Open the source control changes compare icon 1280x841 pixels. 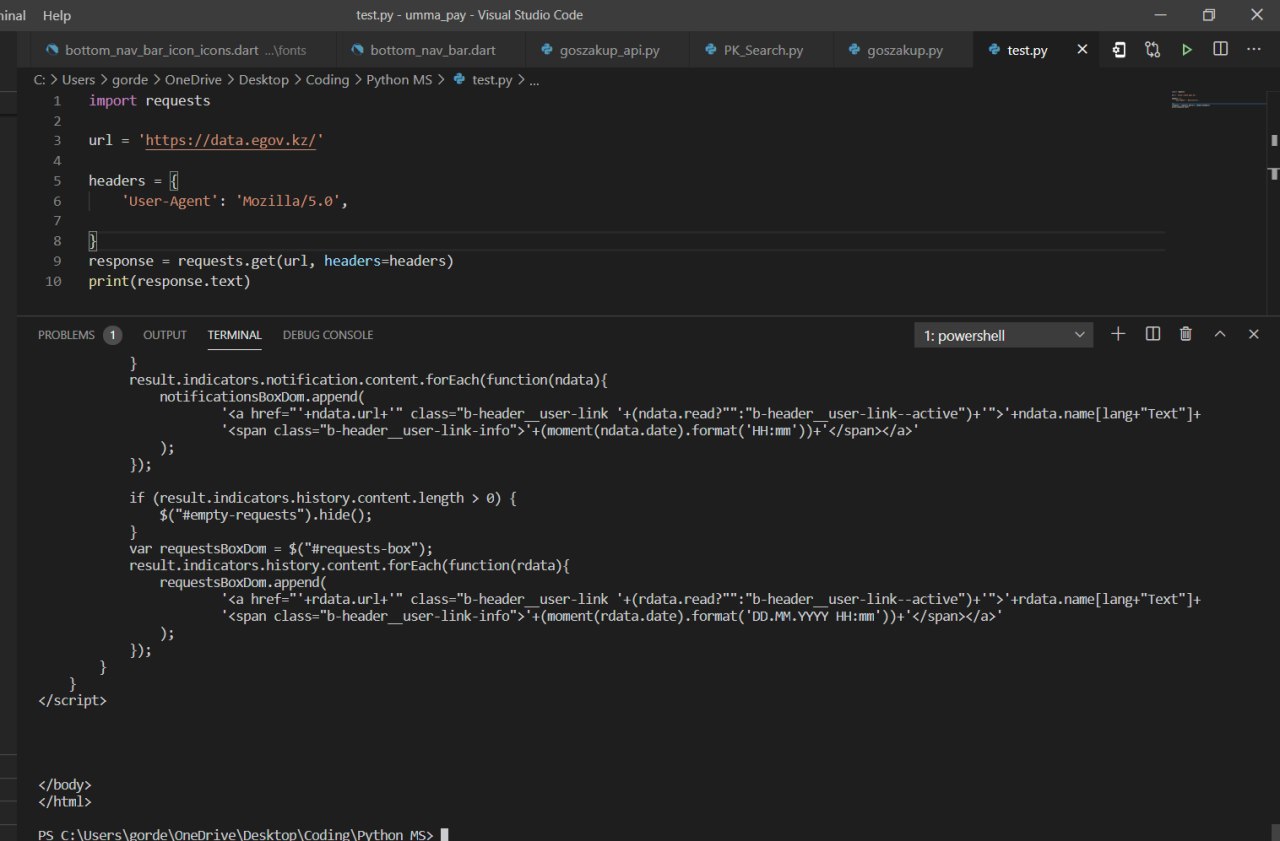(x=1152, y=49)
